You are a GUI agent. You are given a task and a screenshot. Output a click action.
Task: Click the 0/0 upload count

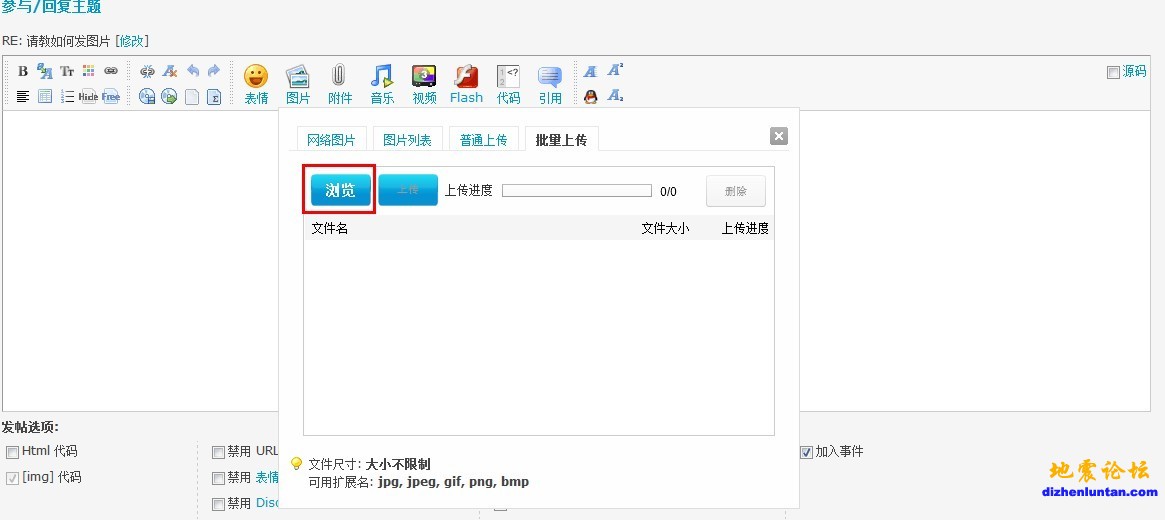coord(668,192)
